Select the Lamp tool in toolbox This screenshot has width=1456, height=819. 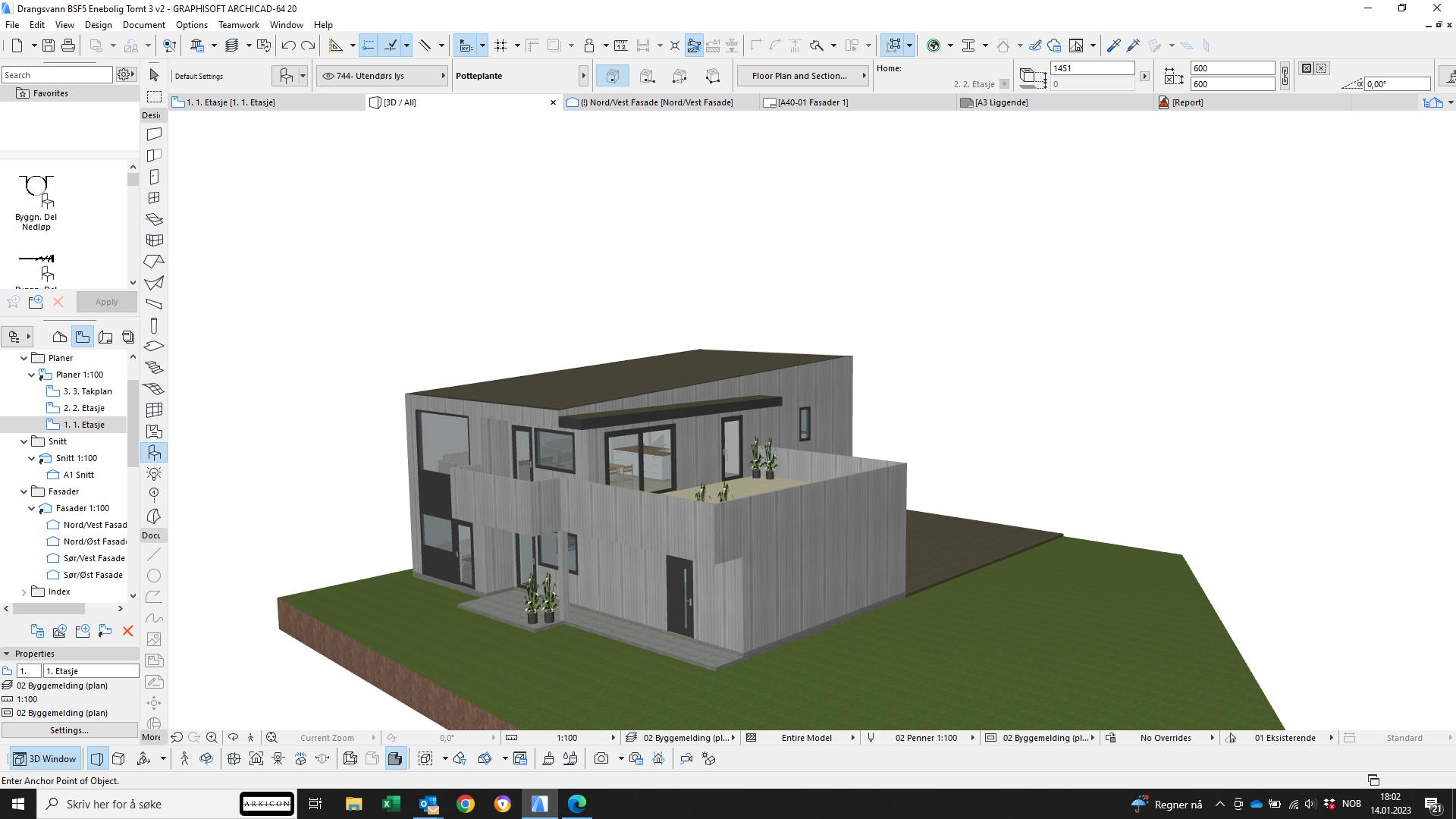(154, 474)
